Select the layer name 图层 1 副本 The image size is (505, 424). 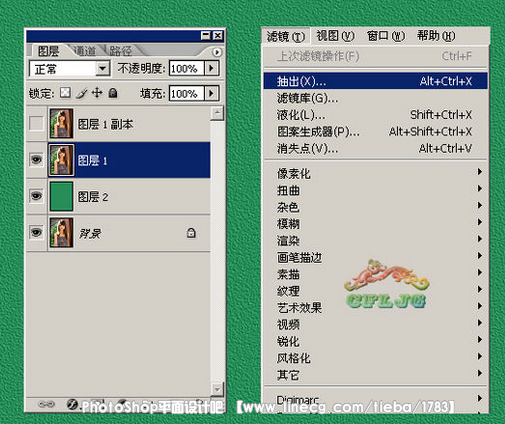pos(105,124)
